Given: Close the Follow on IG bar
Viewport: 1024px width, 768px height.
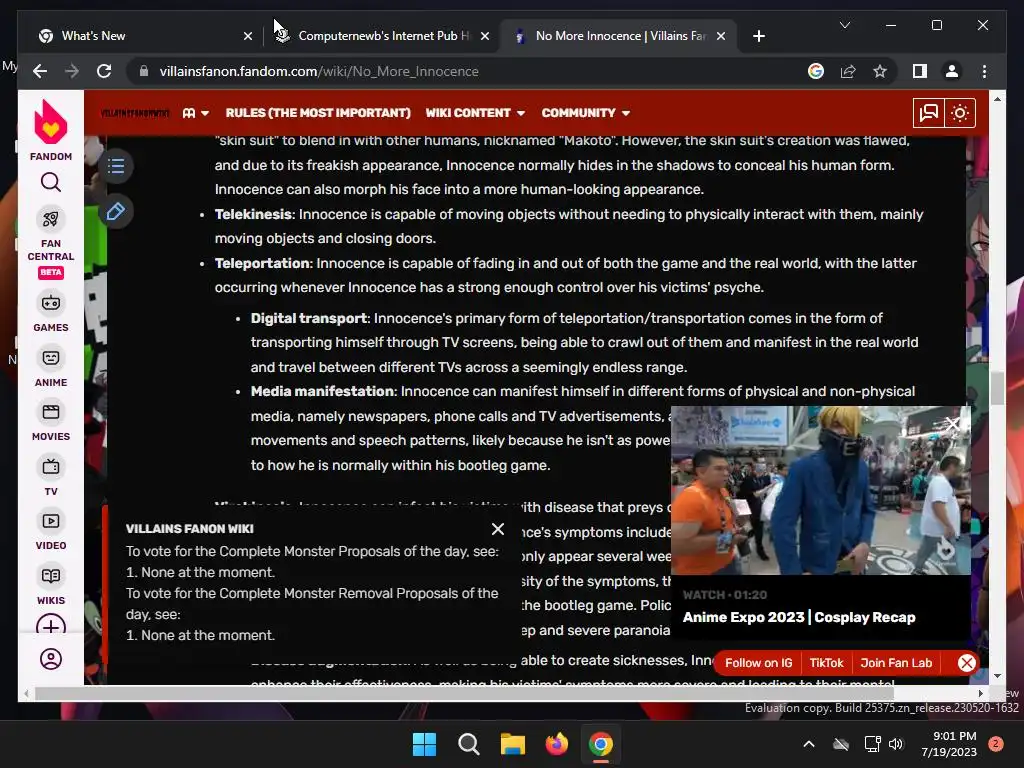Looking at the screenshot, I should [967, 663].
